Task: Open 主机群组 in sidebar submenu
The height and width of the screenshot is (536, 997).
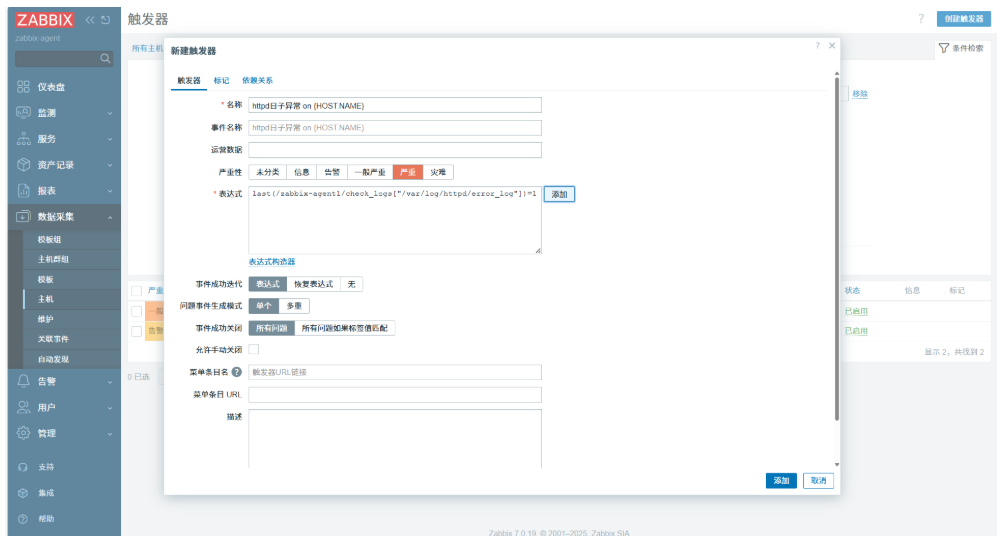Action: coord(53,259)
